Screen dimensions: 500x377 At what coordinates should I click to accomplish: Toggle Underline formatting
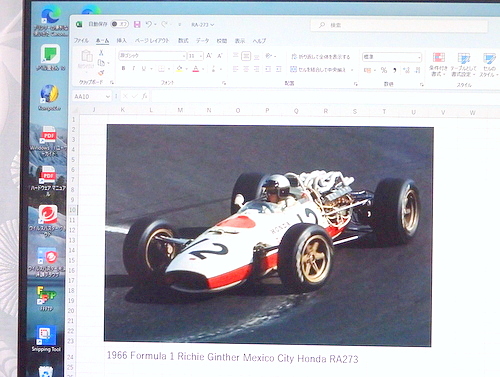pyautogui.click(x=144, y=69)
